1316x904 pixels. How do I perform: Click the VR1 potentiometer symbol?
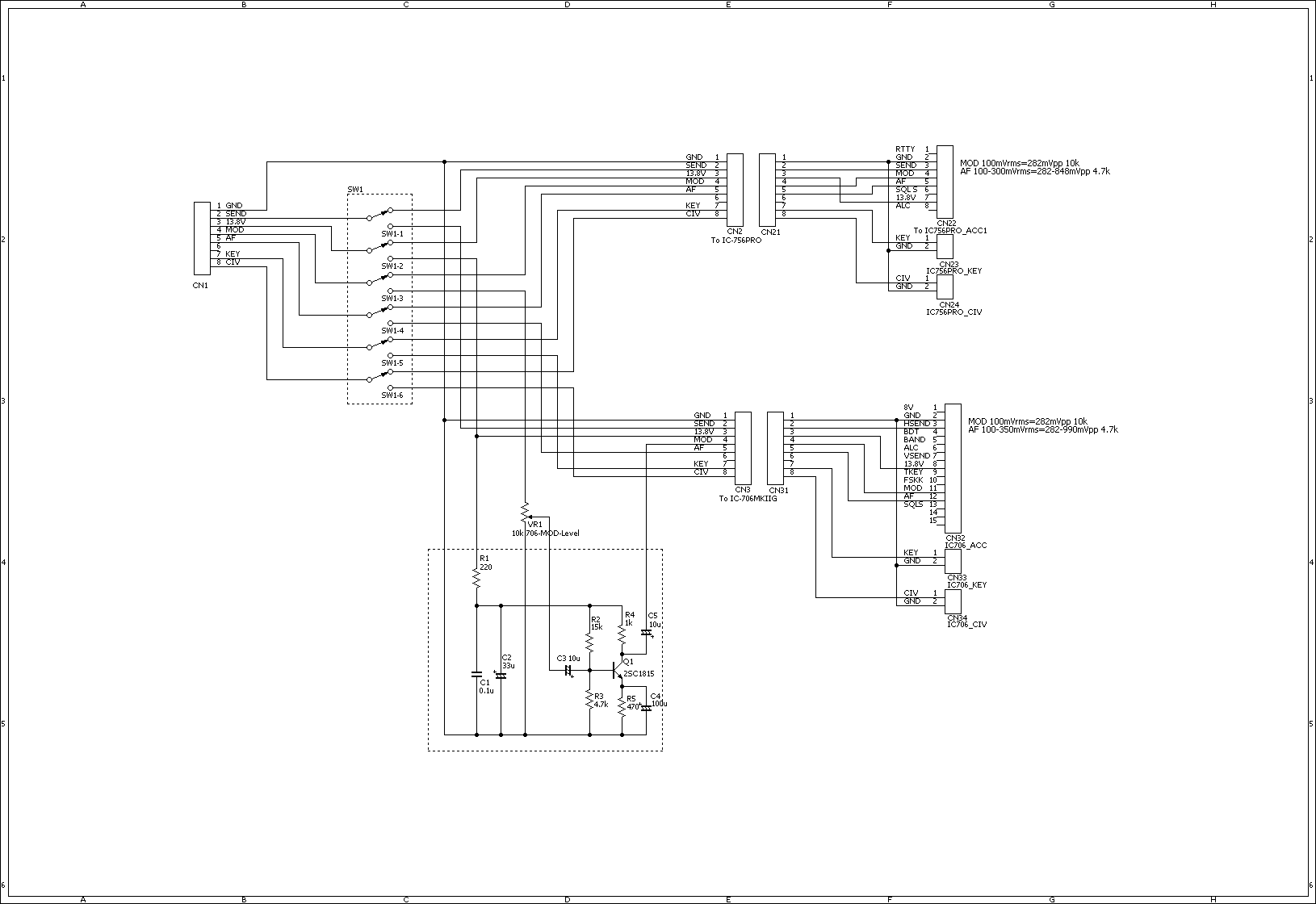[525, 513]
